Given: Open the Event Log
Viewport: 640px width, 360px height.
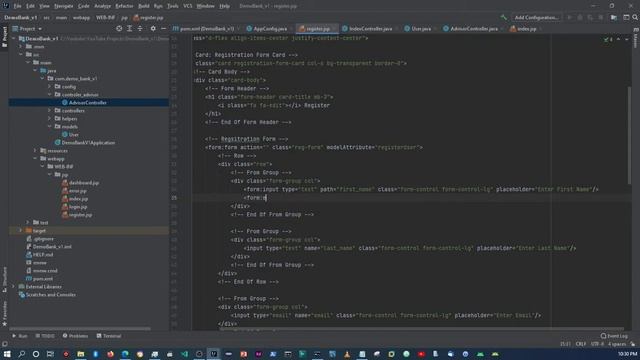Looking at the screenshot, I should 614,336.
